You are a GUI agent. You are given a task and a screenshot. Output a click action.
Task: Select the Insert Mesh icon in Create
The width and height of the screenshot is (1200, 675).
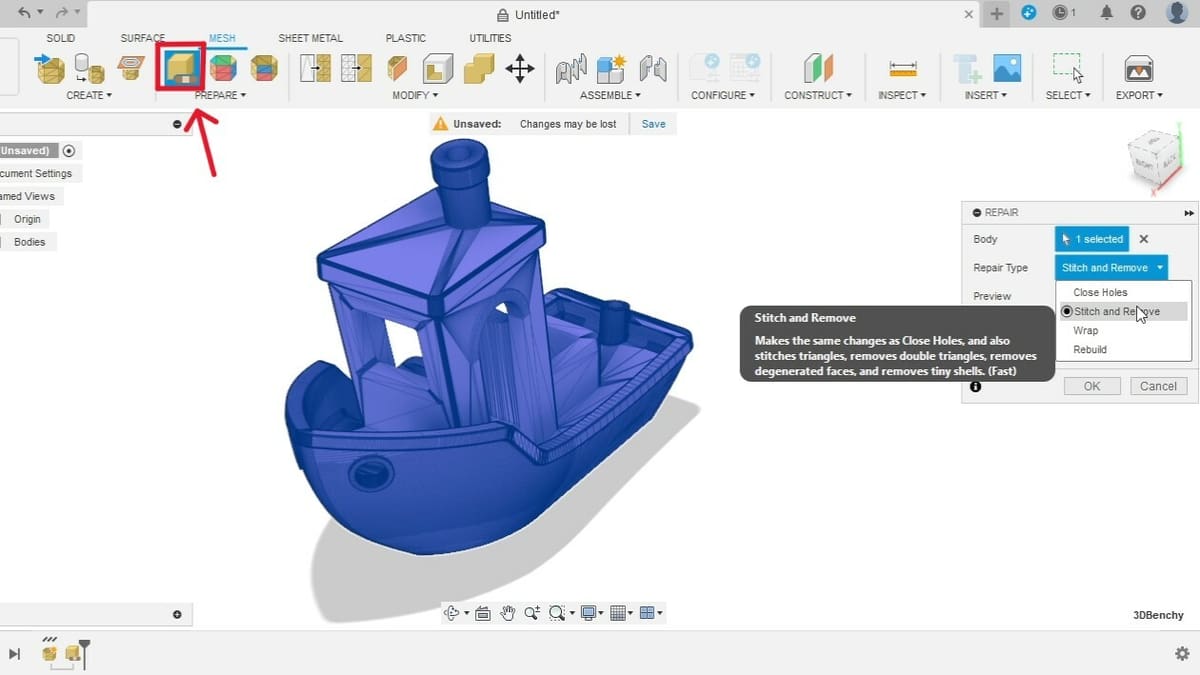pos(50,68)
